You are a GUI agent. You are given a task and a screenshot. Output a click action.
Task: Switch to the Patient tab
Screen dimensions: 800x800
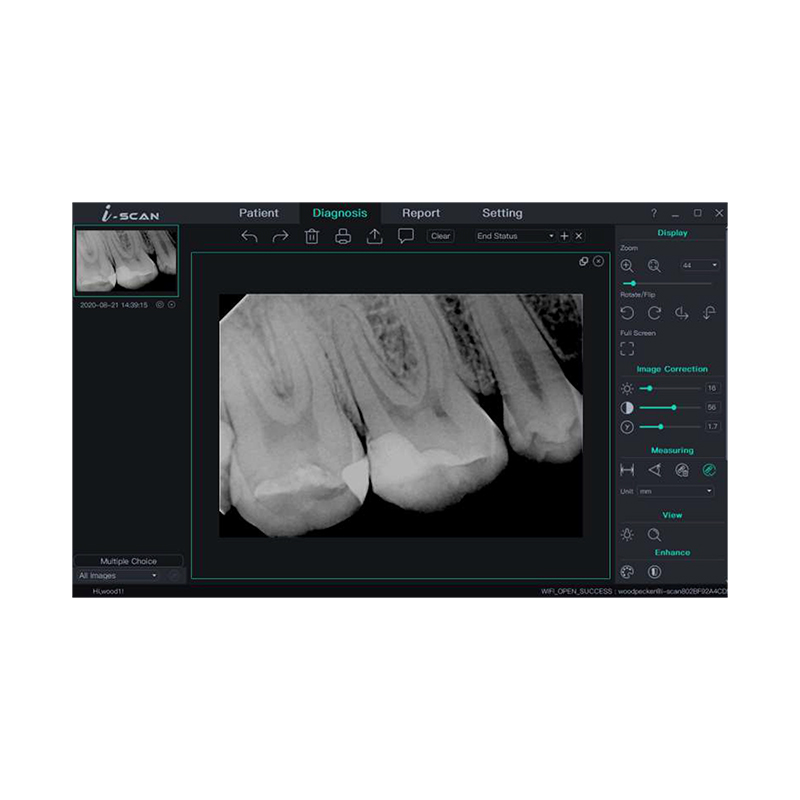pyautogui.click(x=259, y=213)
